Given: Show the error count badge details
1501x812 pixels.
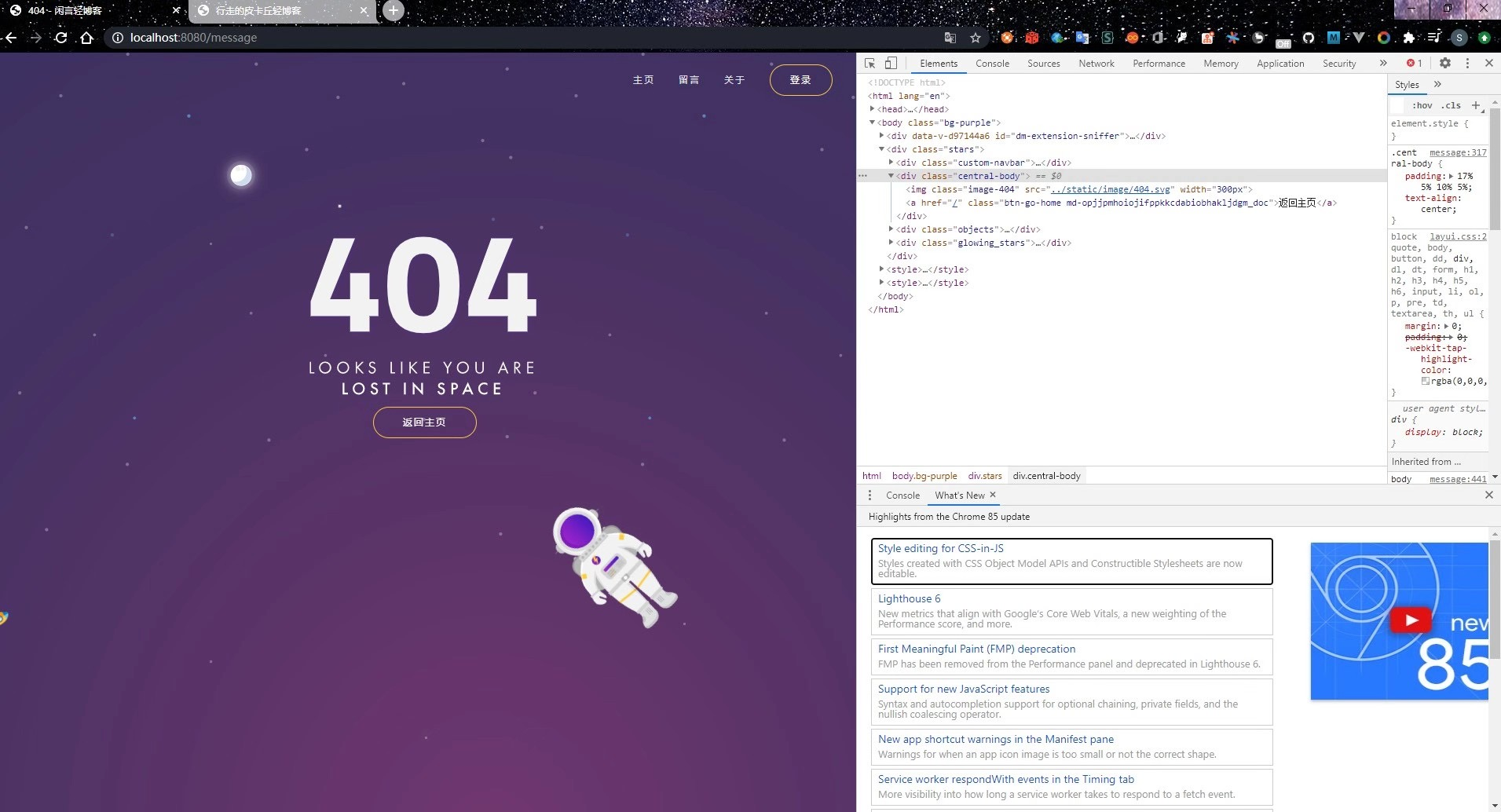Looking at the screenshot, I should (x=1415, y=64).
